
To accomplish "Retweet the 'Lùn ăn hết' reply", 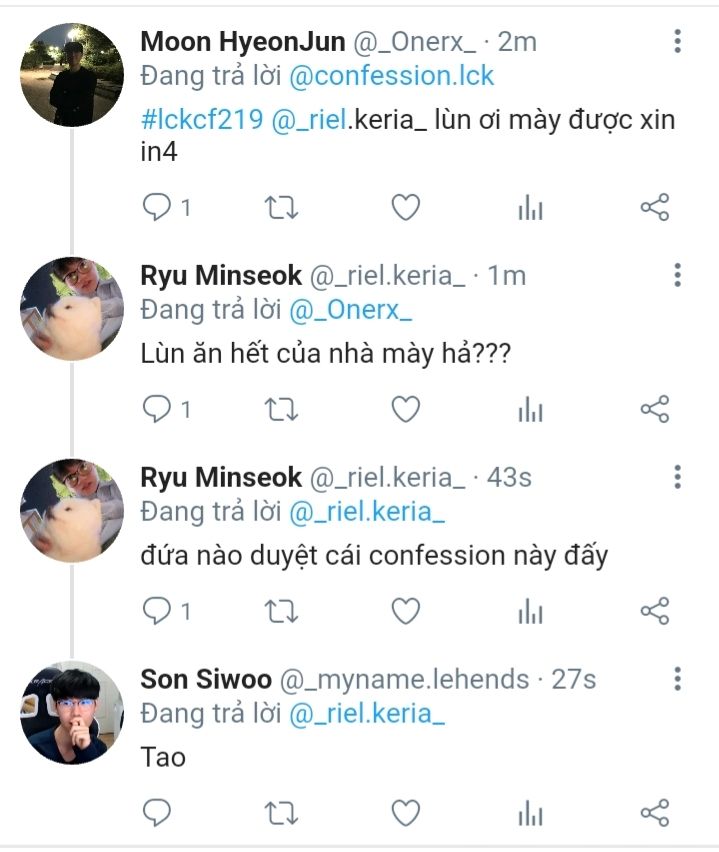I will pyautogui.click(x=279, y=409).
